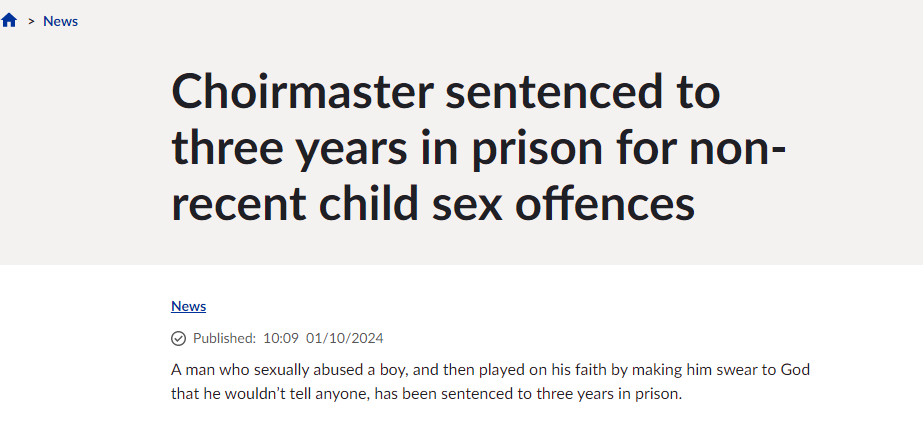Click the checkmark circle icon beside Published
This screenshot has height=439, width=923.
[x=179, y=338]
